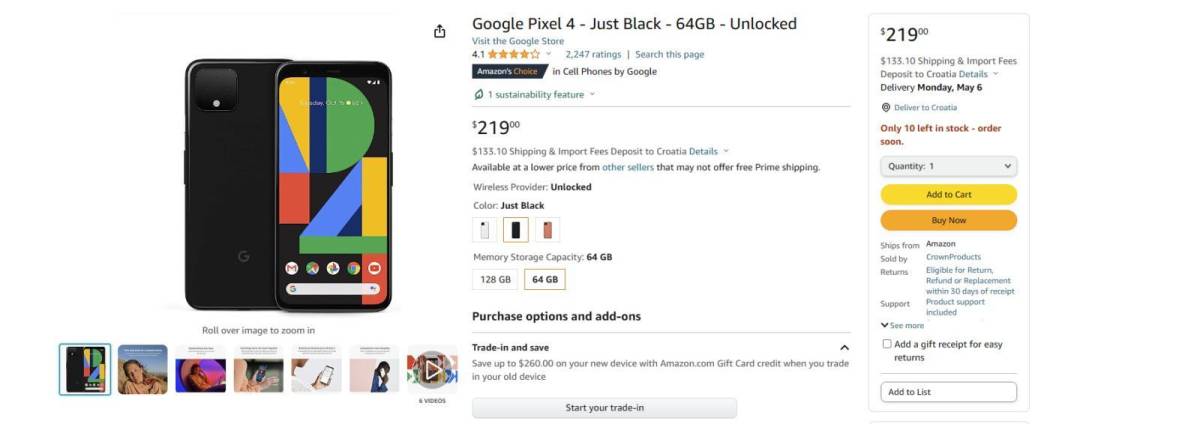The width and height of the screenshot is (1200, 424).
Task: Click the sustainability feature leaf icon
Action: [479, 94]
